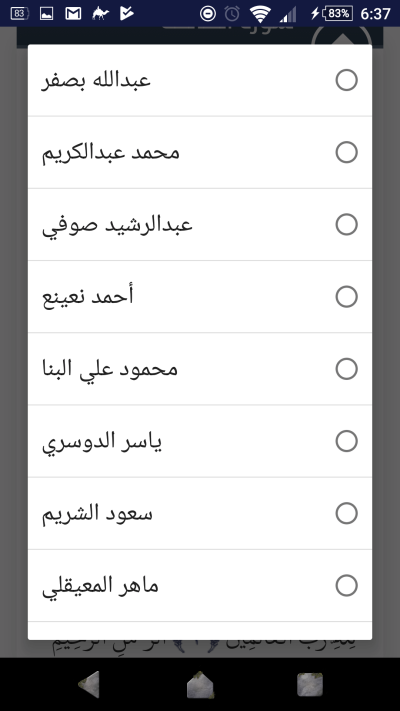Open the Gmail notification icon
This screenshot has height=711, width=400.
click(73, 14)
